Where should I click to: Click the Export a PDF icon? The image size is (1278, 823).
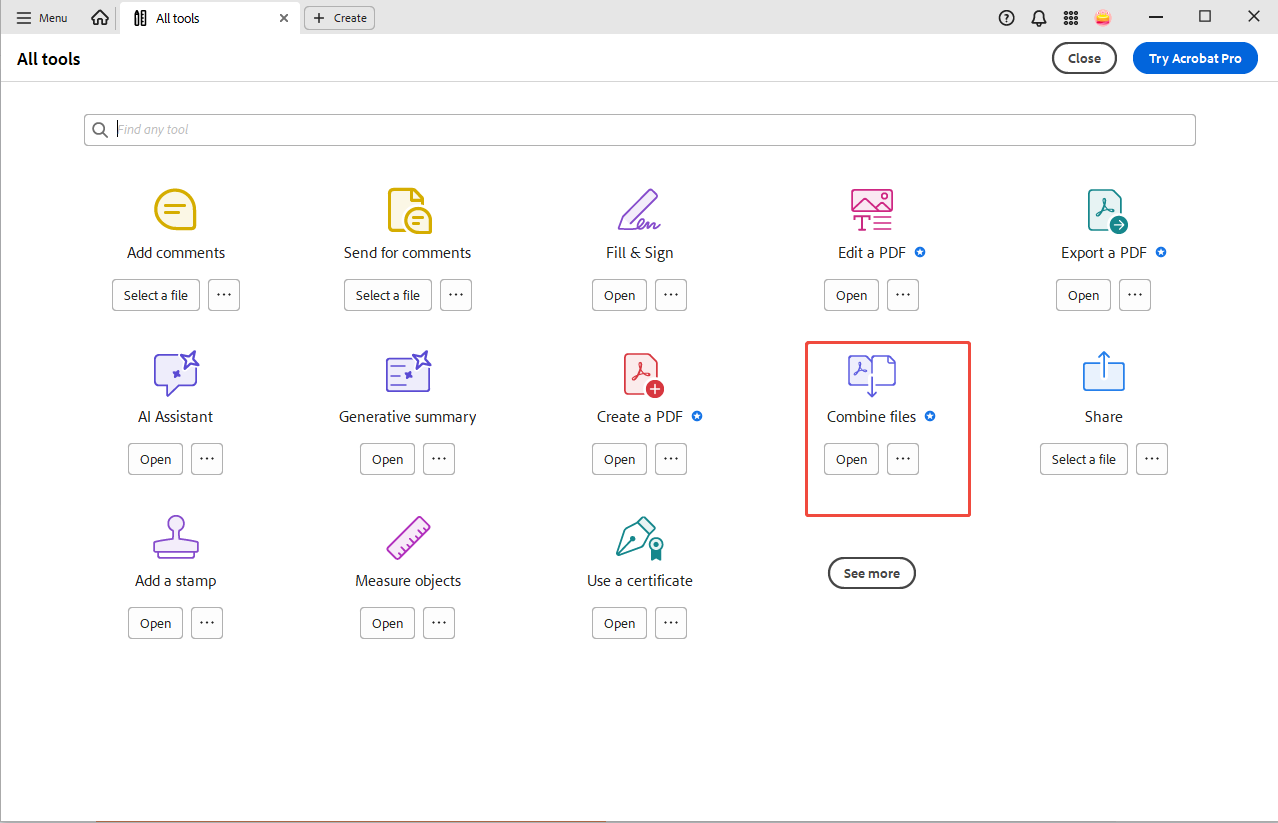pyautogui.click(x=1106, y=211)
